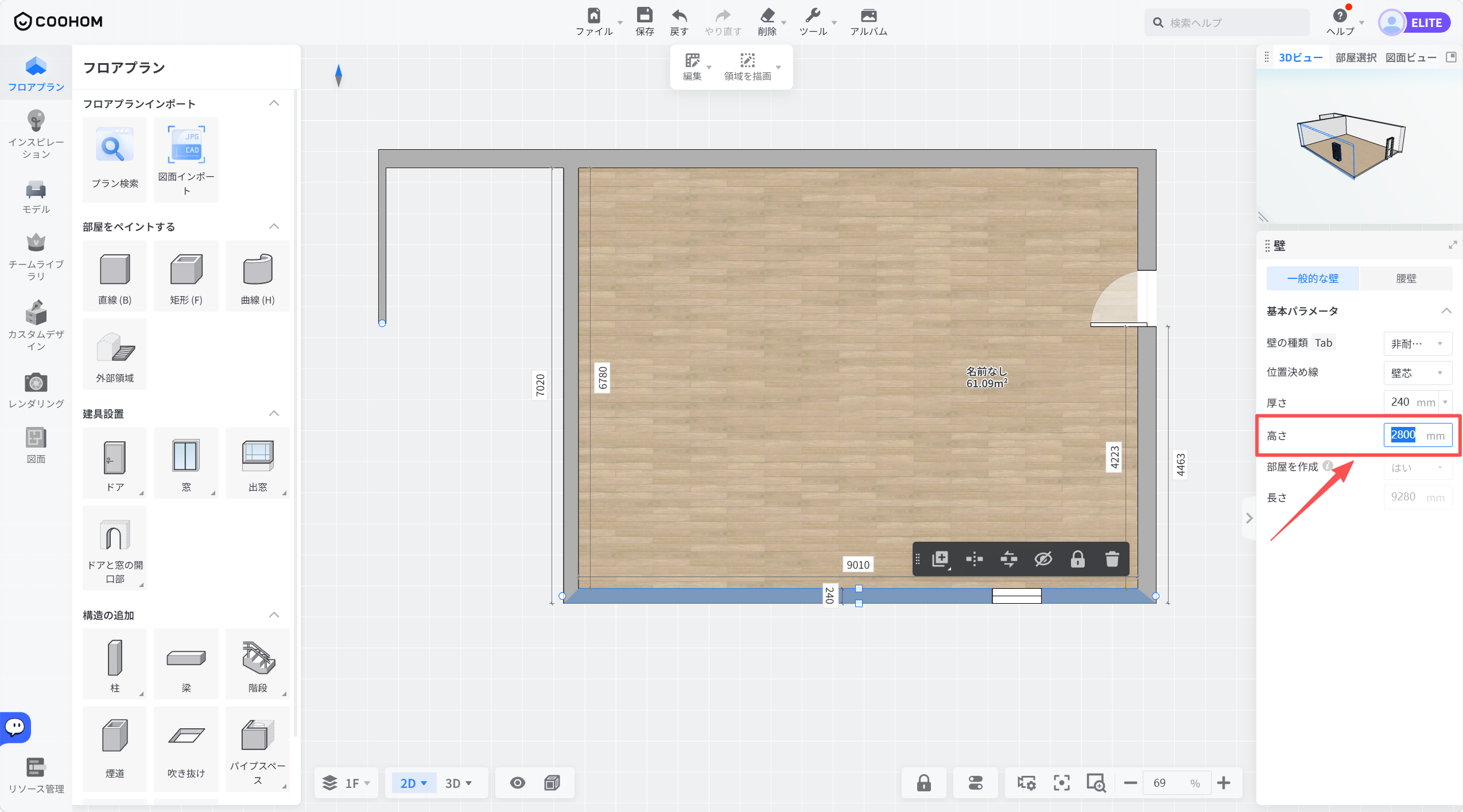Toggle the 3D cube display icon
1463x812 pixels.
[552, 783]
